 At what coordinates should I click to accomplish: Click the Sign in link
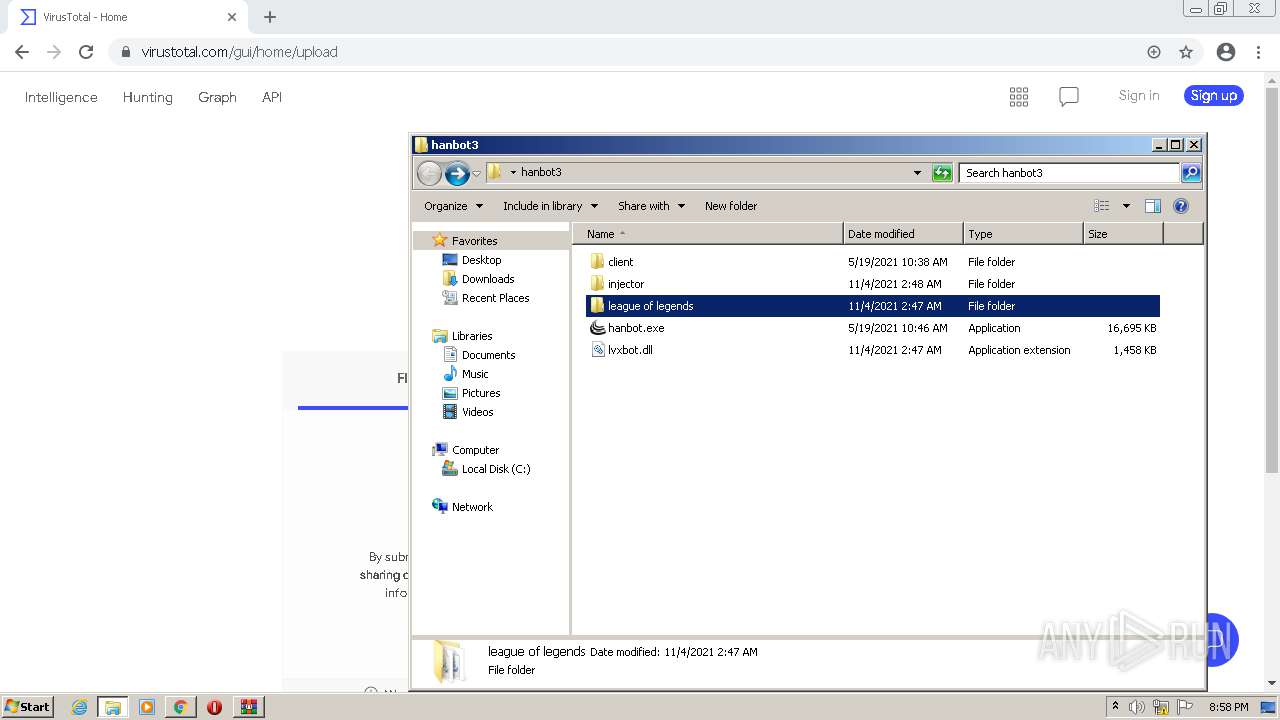[1139, 96]
